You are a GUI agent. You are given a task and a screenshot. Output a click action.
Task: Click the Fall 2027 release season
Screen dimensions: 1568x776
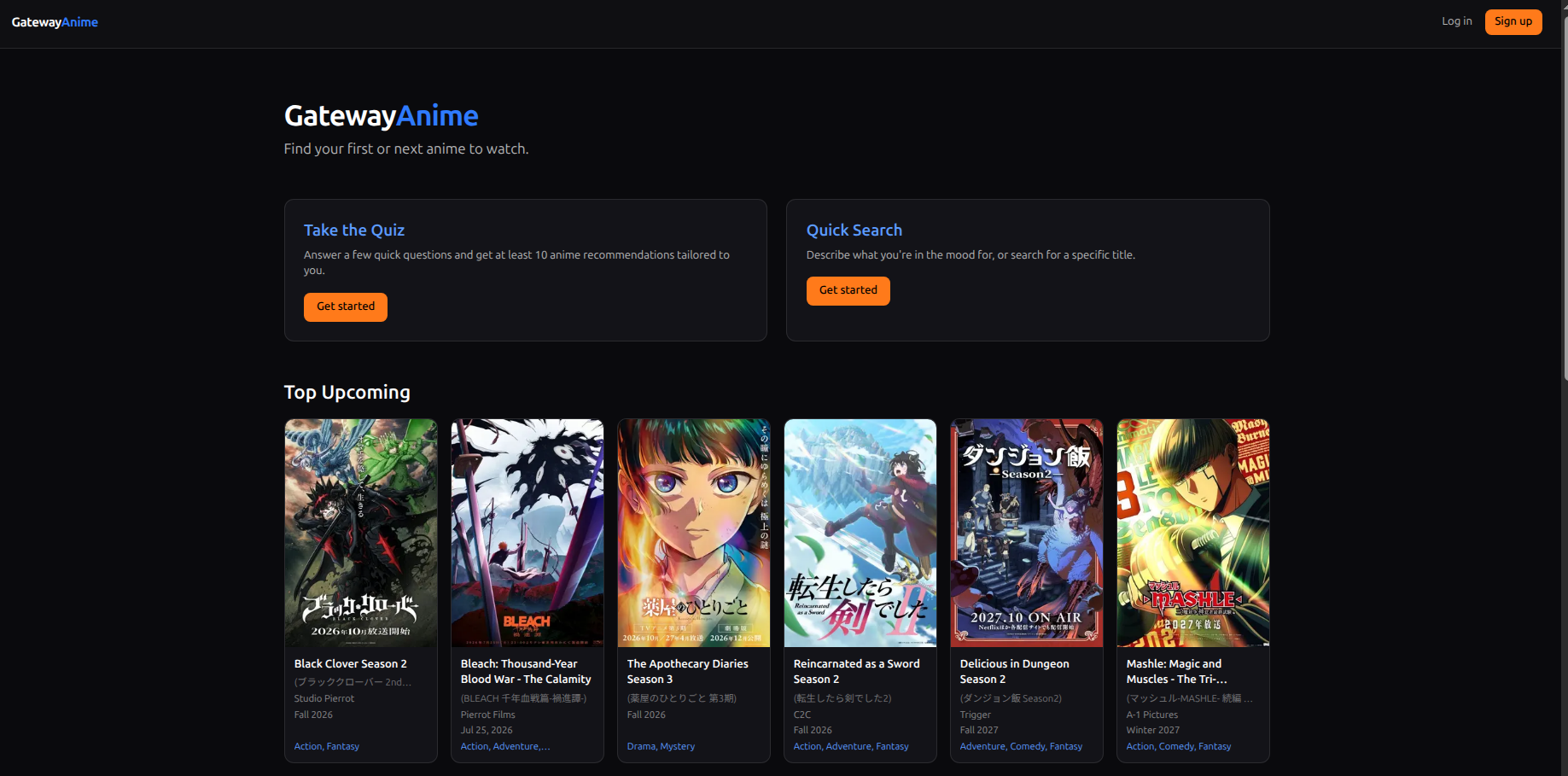(979, 730)
